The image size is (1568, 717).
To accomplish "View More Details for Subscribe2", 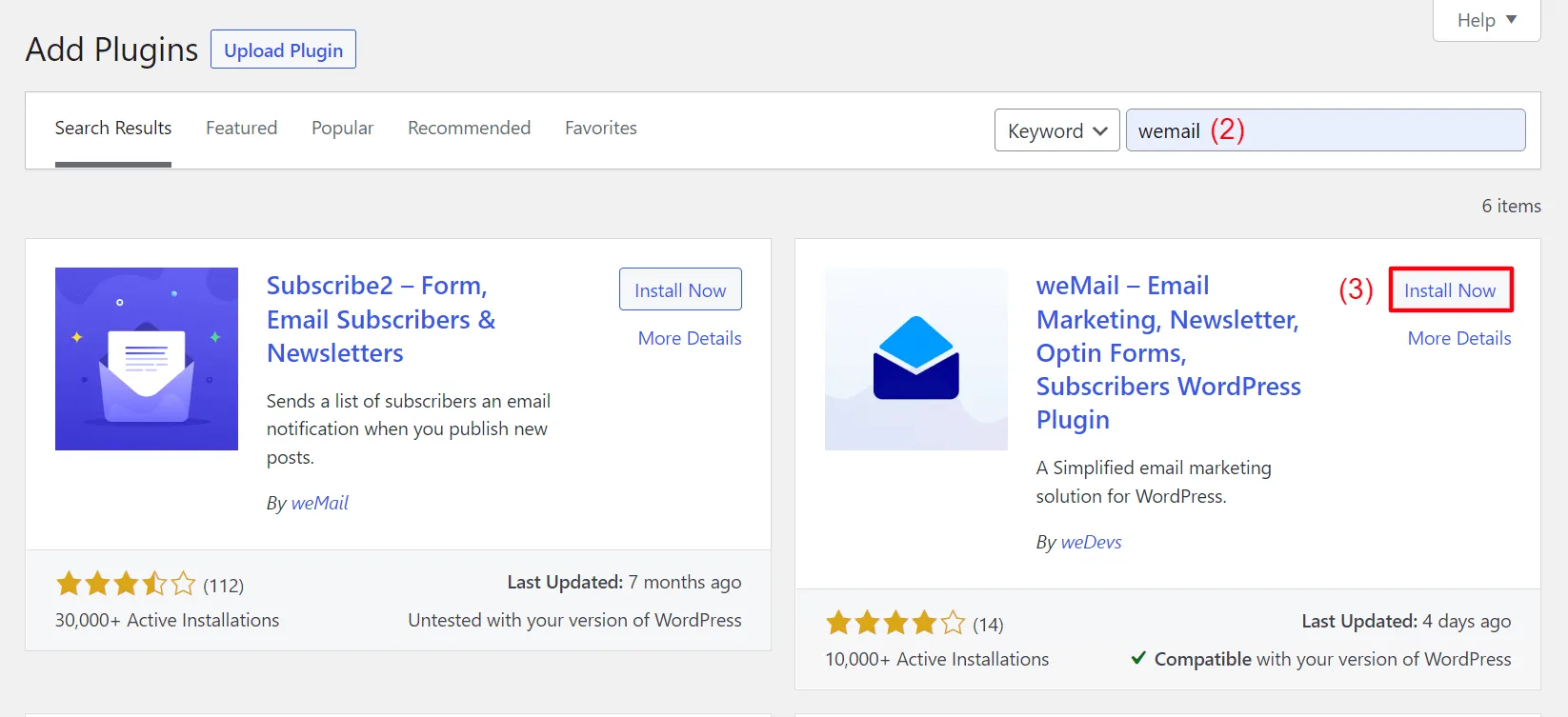I will tap(690, 338).
